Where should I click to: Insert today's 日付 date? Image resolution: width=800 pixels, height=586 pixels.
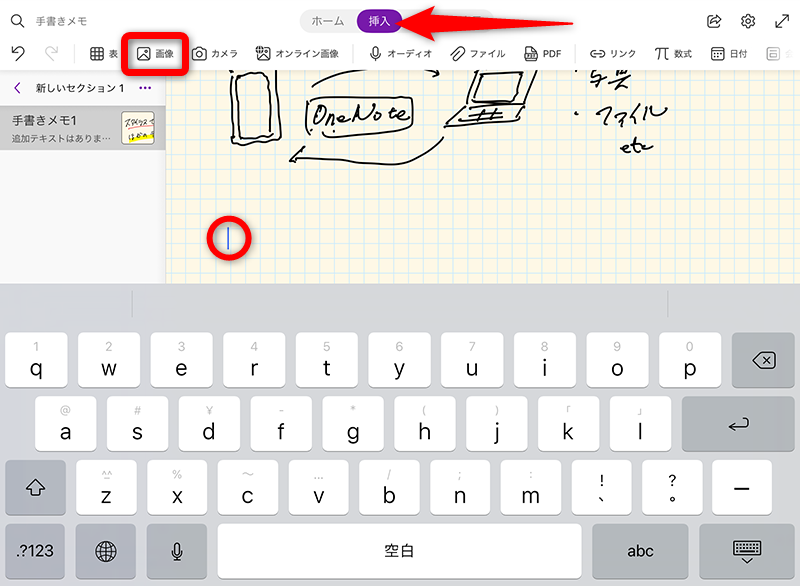pyautogui.click(x=730, y=53)
